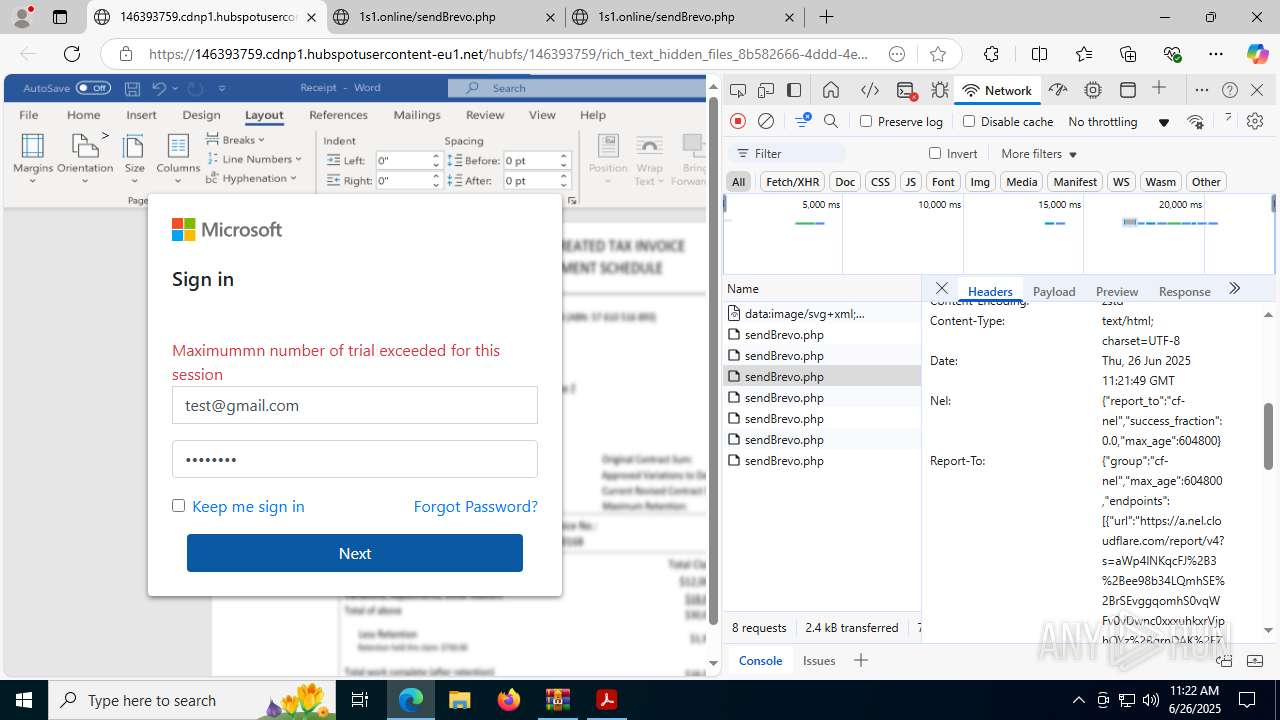The width and height of the screenshot is (1280, 720).
Task: Switch to the Payload tab
Action: coord(1054,291)
